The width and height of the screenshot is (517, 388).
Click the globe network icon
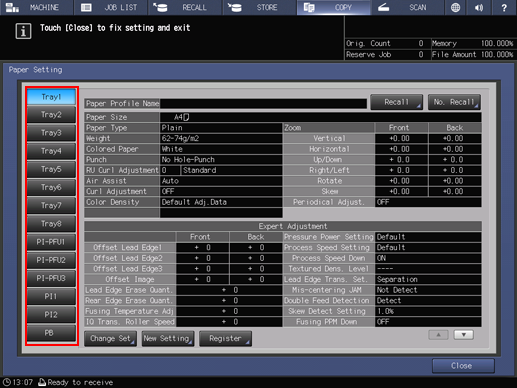455,7
